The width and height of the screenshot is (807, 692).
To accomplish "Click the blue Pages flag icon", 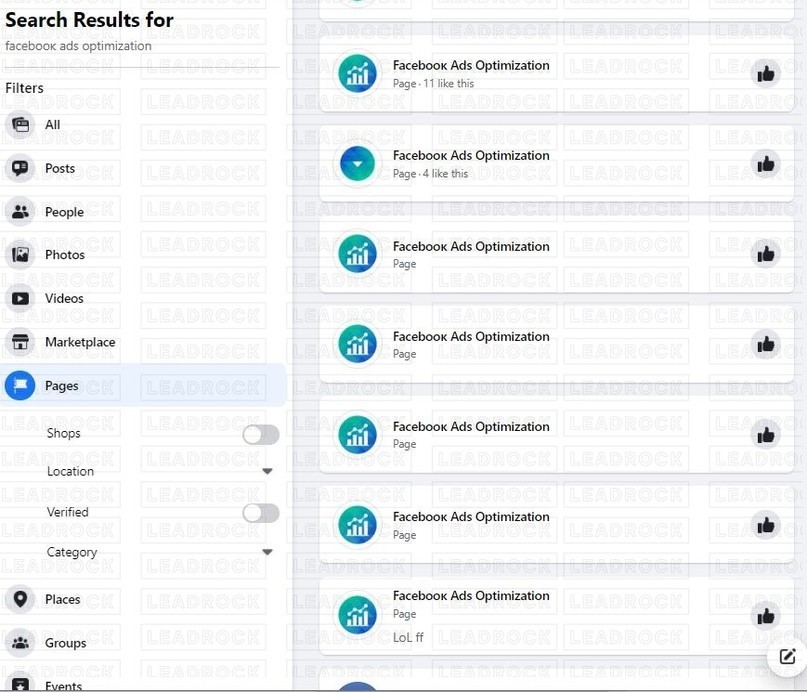I will [x=20, y=385].
